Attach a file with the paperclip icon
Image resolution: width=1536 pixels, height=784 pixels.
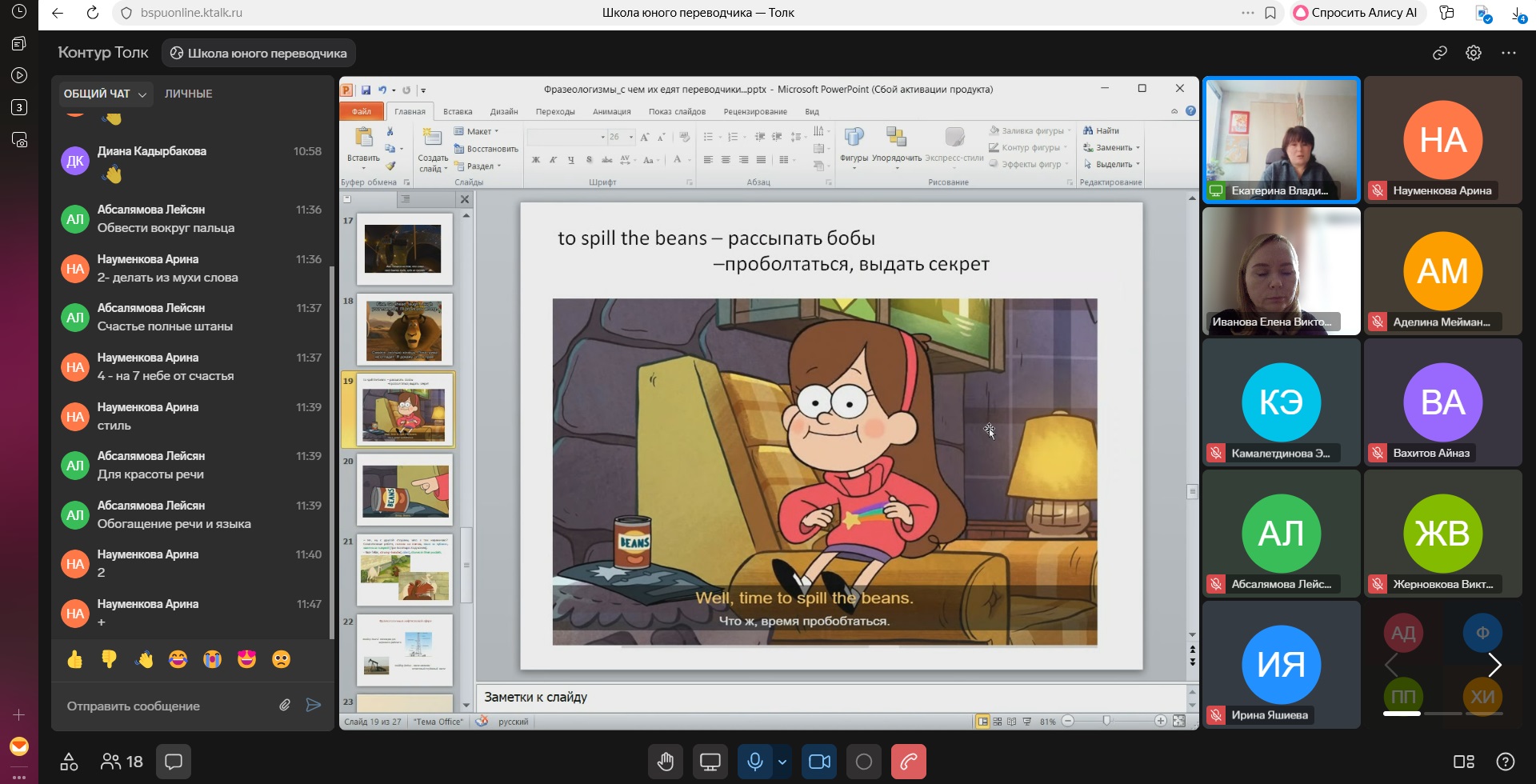(x=285, y=705)
